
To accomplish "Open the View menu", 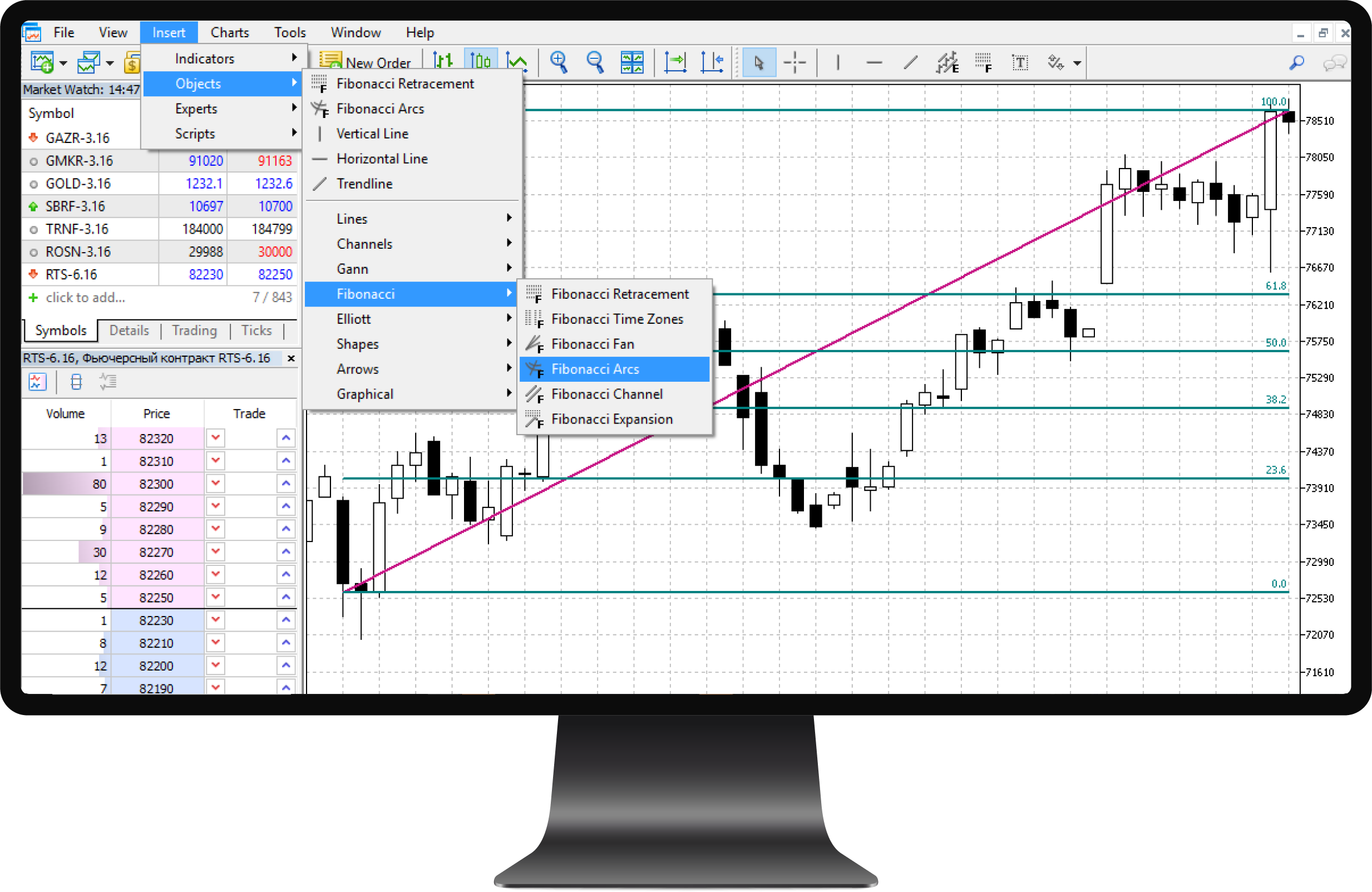I will 113,32.
